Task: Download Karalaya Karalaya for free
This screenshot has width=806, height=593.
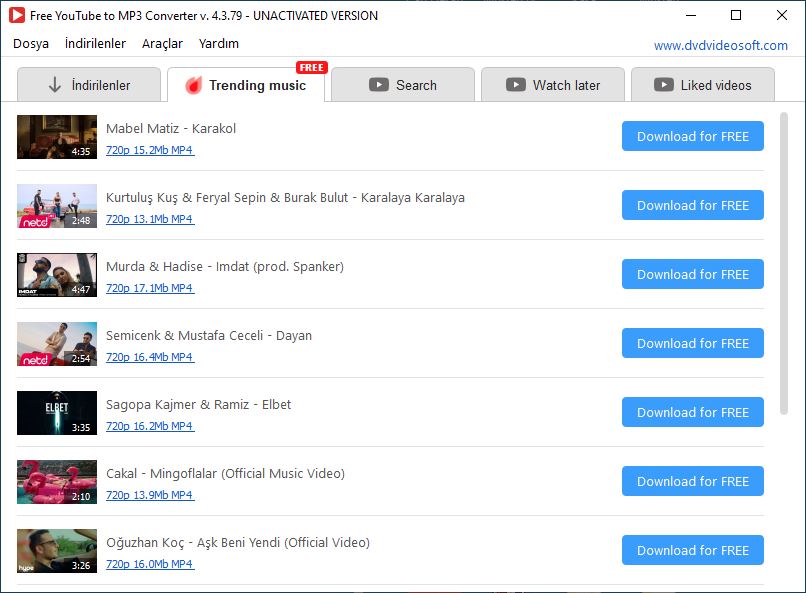Action: (692, 205)
